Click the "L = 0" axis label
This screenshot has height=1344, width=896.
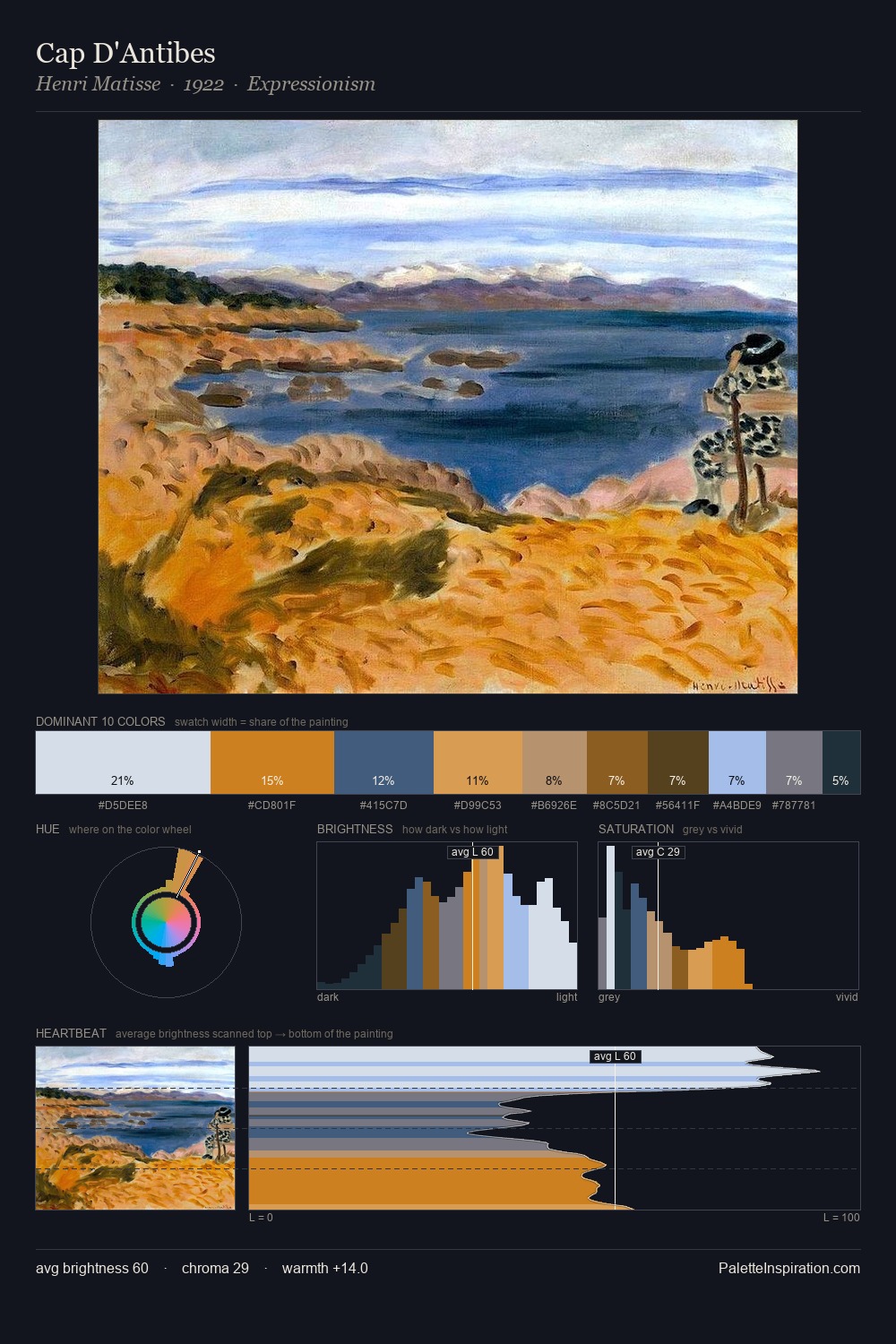[x=261, y=1218]
